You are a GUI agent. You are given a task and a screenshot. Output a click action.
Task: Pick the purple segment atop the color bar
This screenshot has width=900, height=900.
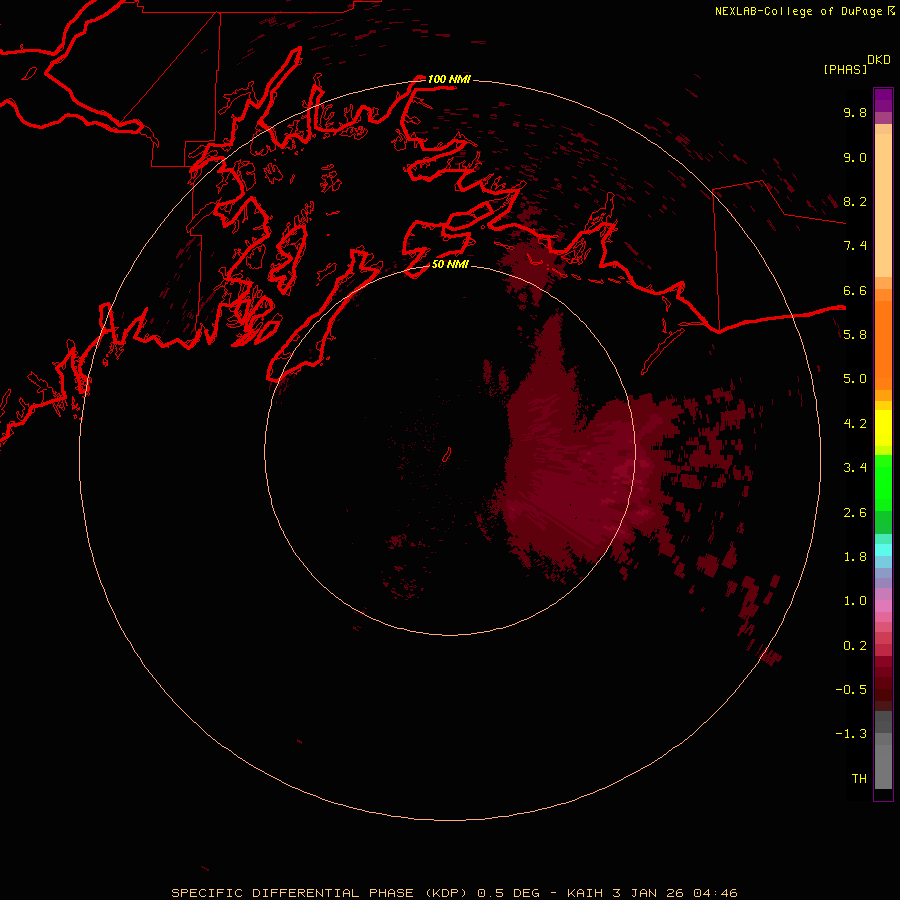coord(883,100)
